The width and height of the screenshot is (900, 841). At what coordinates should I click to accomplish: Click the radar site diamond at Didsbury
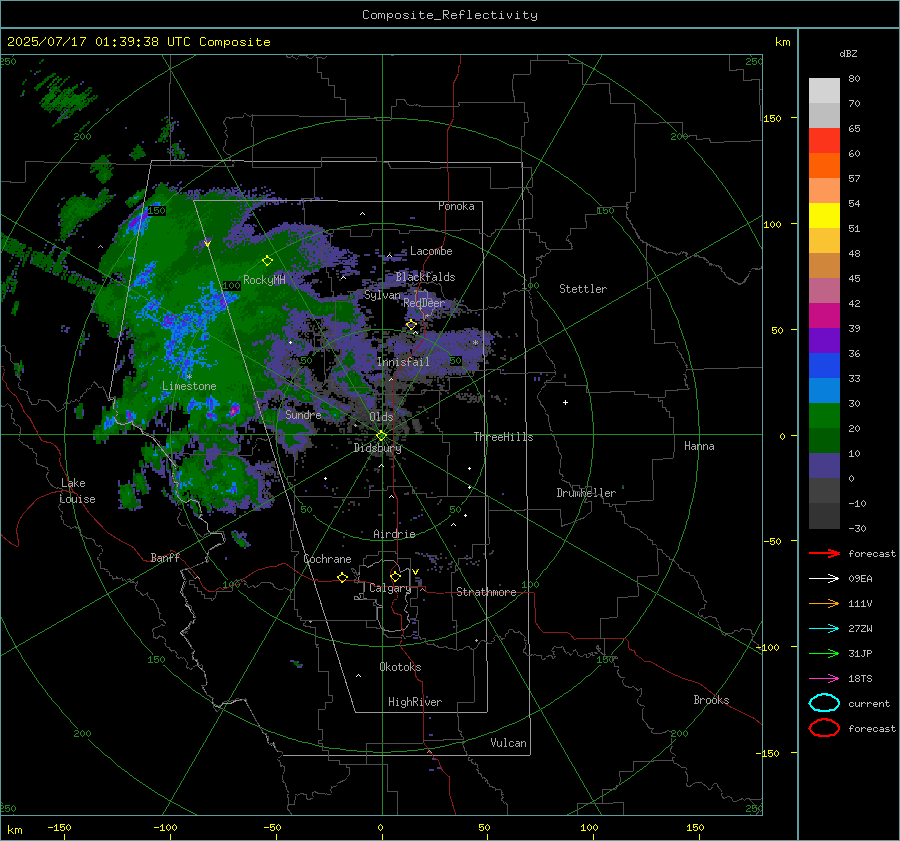pos(381,436)
